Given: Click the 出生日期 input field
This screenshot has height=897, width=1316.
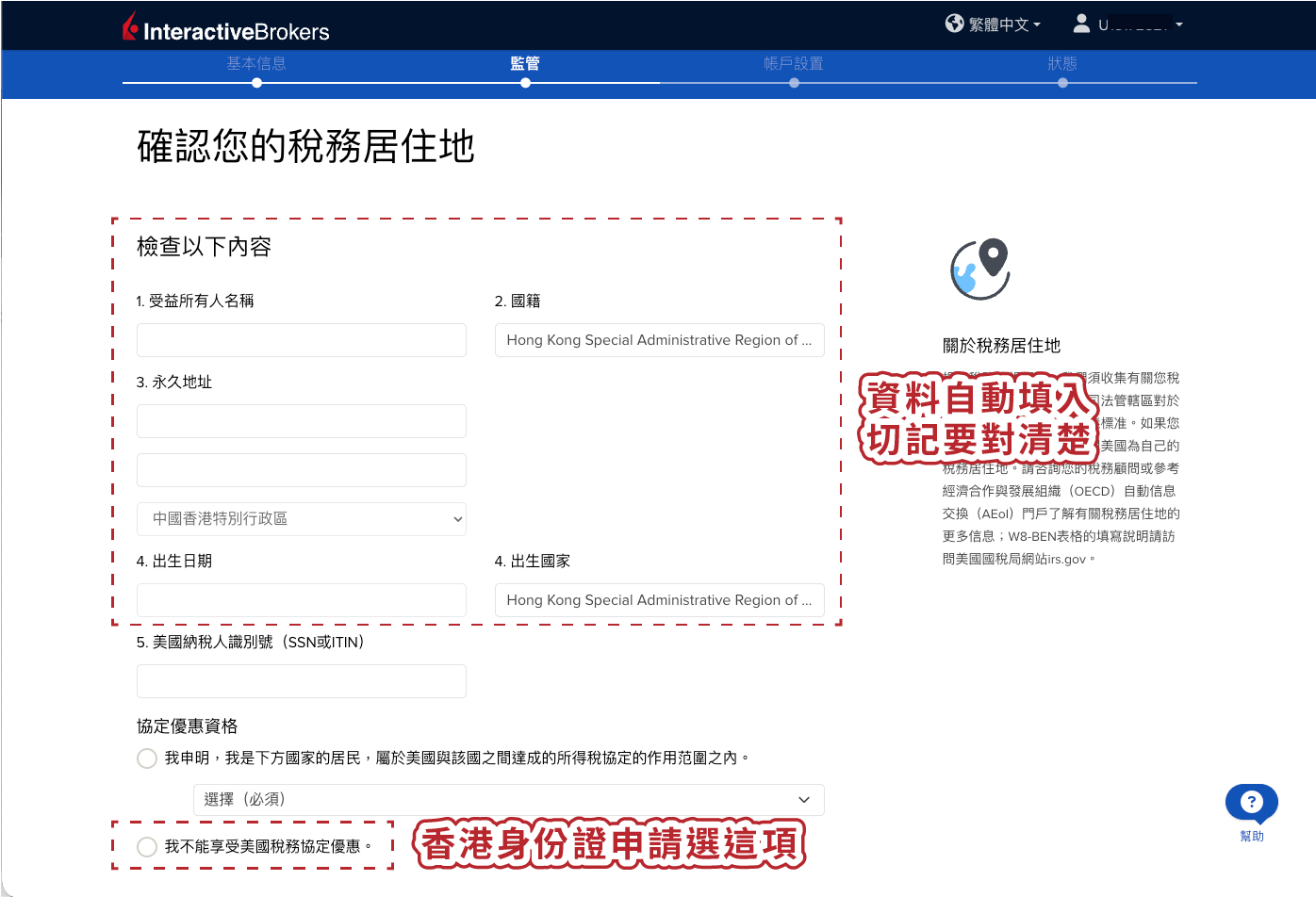Looking at the screenshot, I should coord(302,600).
